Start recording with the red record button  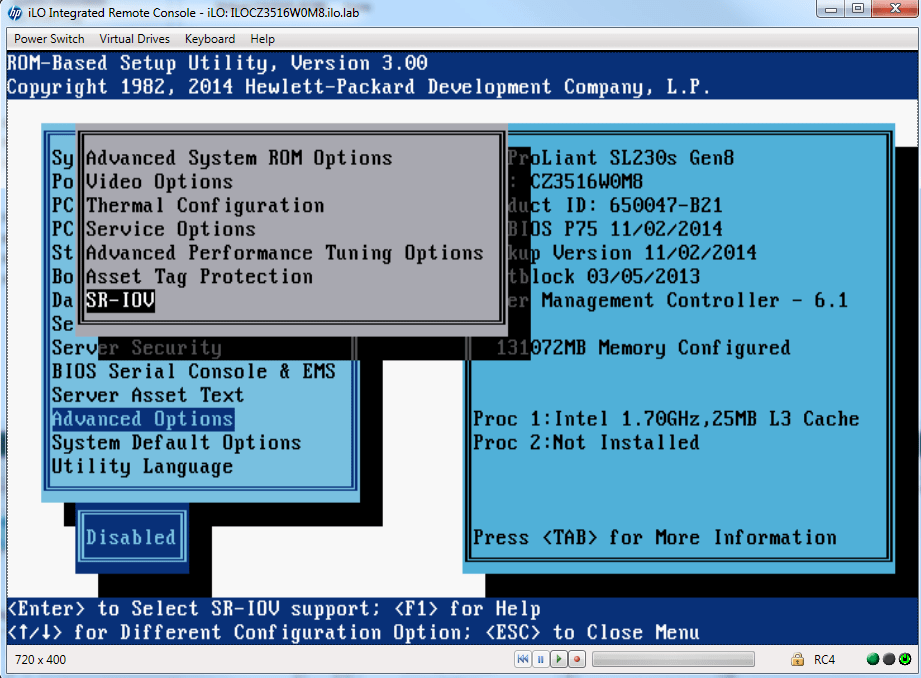point(577,660)
